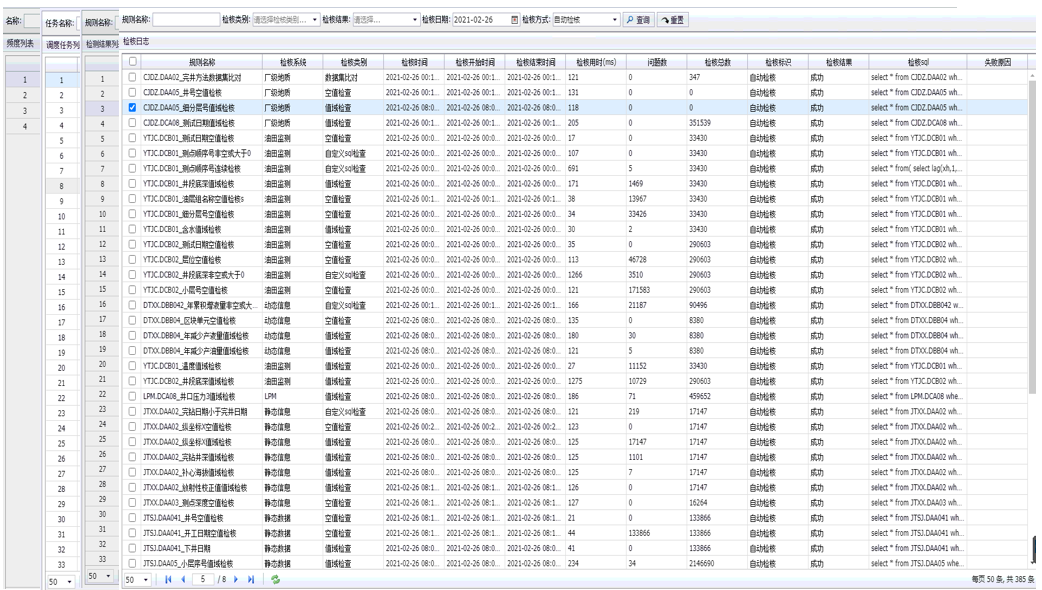1042x590 pixels.
Task: Check the YTJC.DCB02_层位空值检核 row checkbox
Action: tap(132, 260)
